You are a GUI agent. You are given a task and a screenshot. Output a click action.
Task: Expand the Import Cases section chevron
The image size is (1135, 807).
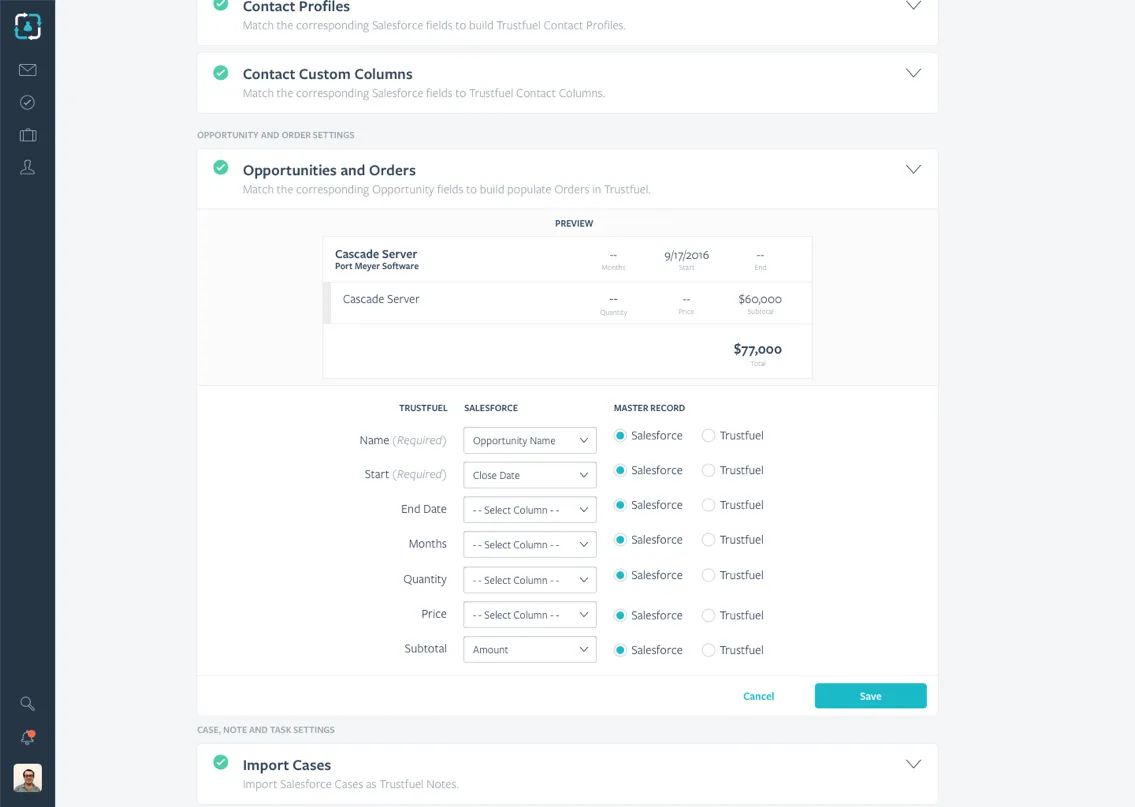click(x=912, y=764)
